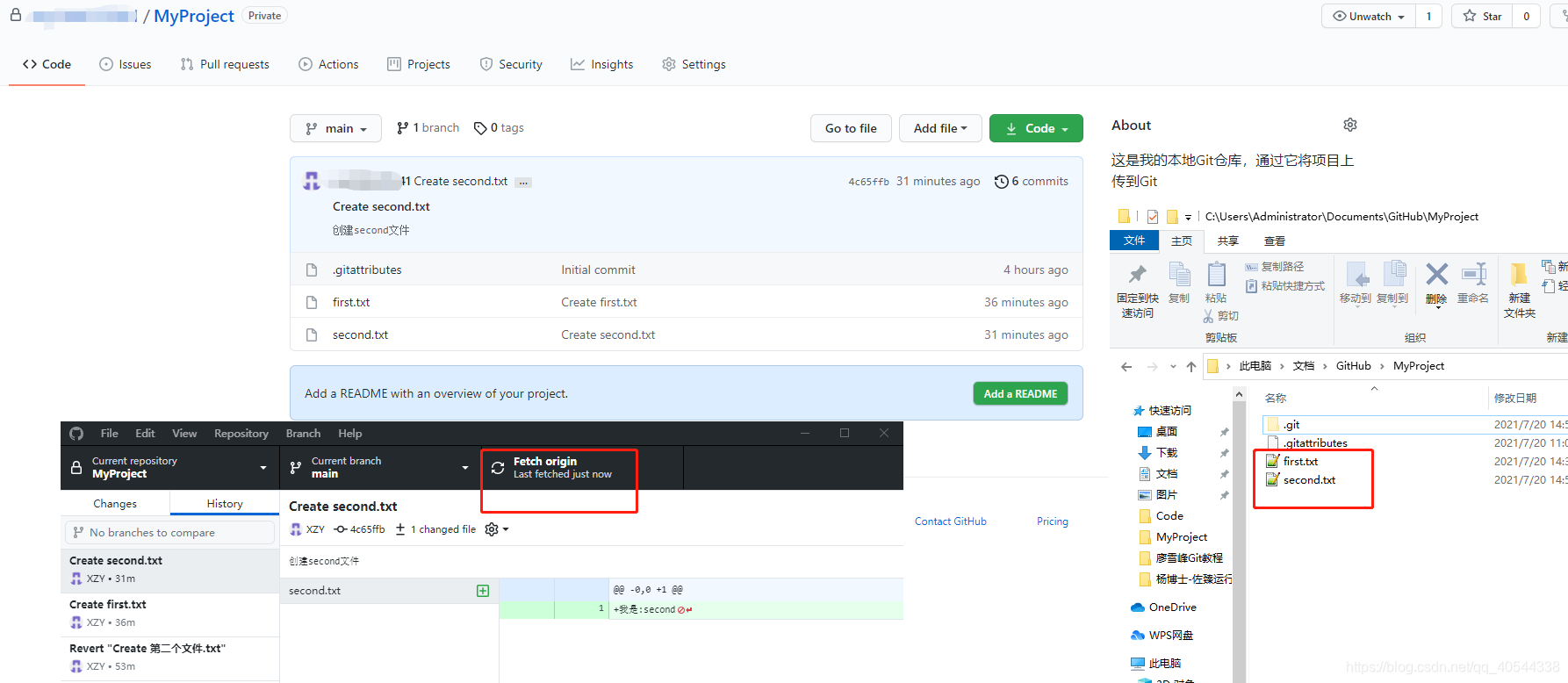Open the File menu in GitHub Desktop
Image resolution: width=1568 pixels, height=683 pixels.
coord(110,434)
